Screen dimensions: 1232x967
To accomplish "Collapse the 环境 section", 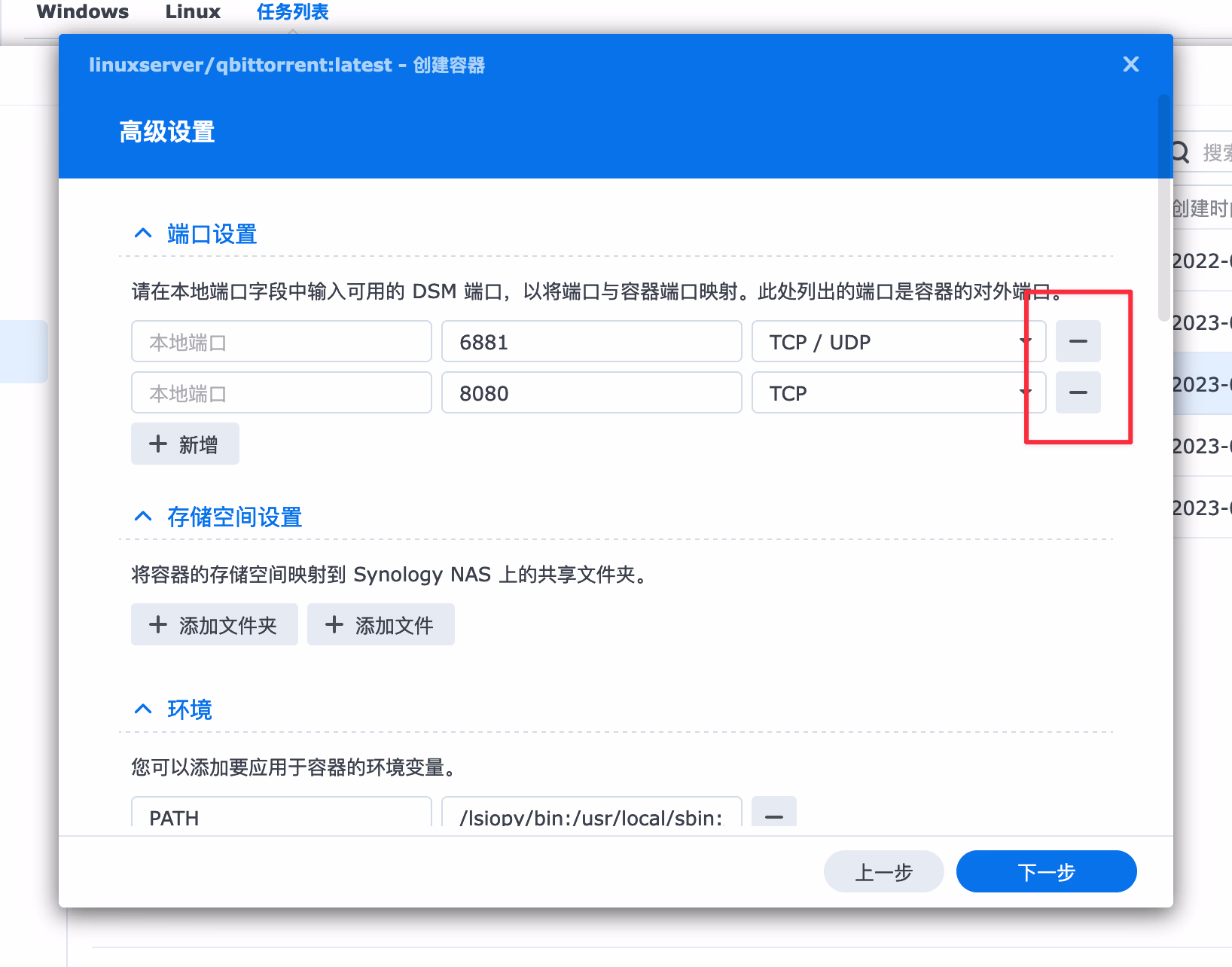I will [x=143, y=709].
